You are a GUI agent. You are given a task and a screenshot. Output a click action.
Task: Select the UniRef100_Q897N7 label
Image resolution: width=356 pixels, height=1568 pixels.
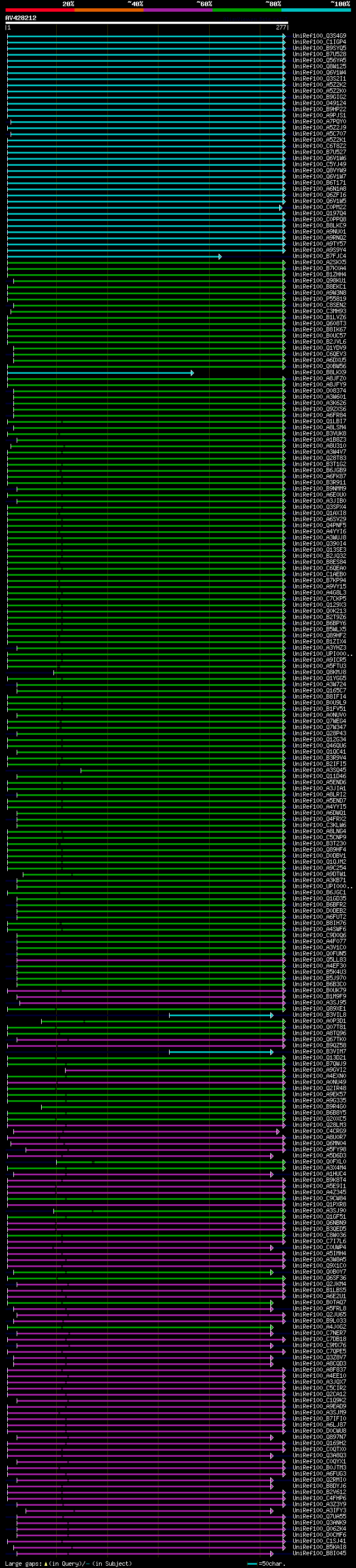tap(319, 1437)
